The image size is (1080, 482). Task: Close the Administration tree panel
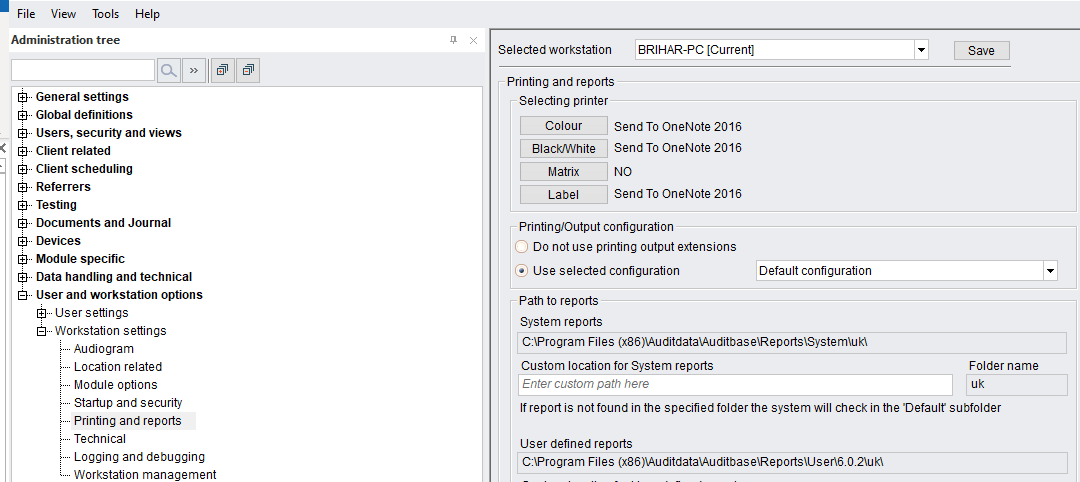click(x=473, y=41)
